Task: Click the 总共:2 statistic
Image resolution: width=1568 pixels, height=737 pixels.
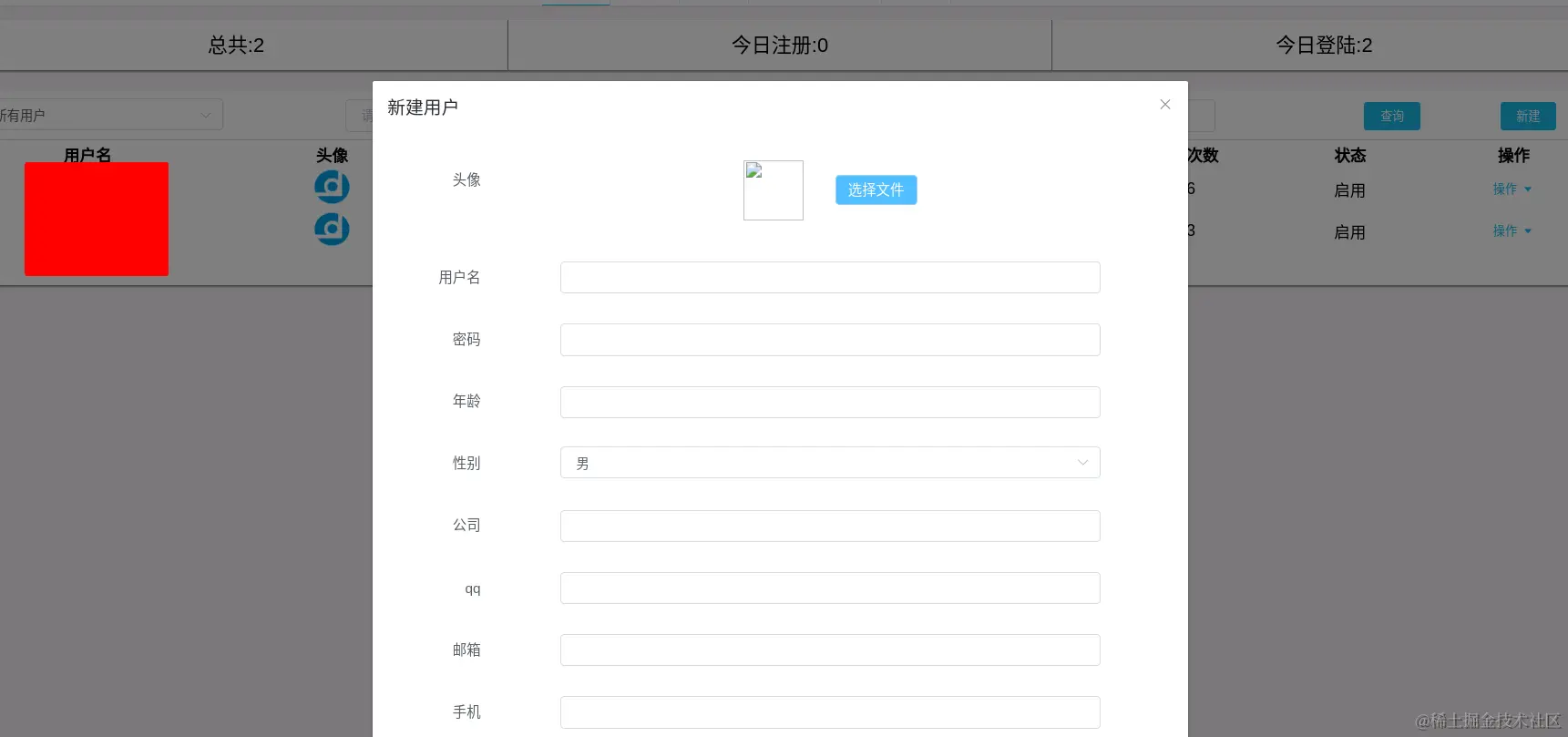Action: [236, 46]
